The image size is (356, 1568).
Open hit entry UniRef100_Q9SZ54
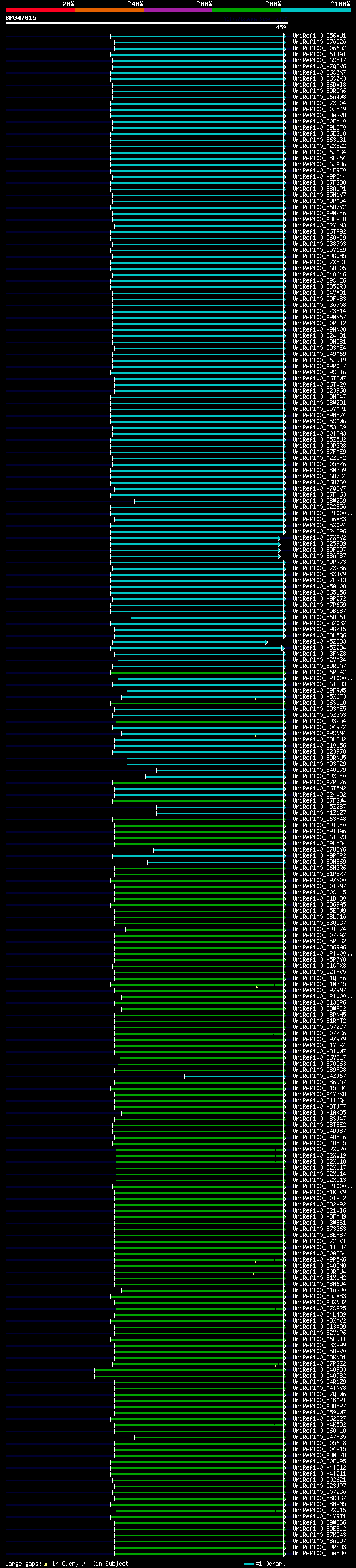319,721
